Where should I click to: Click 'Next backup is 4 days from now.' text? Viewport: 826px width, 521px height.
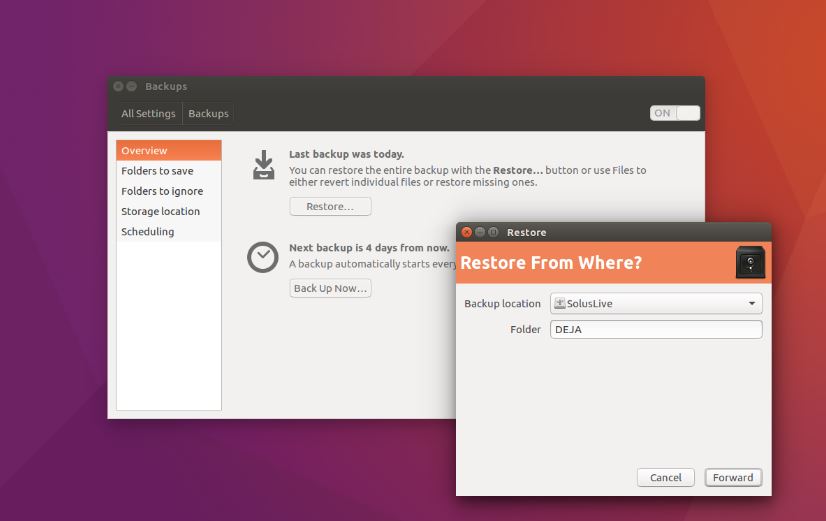pos(369,248)
